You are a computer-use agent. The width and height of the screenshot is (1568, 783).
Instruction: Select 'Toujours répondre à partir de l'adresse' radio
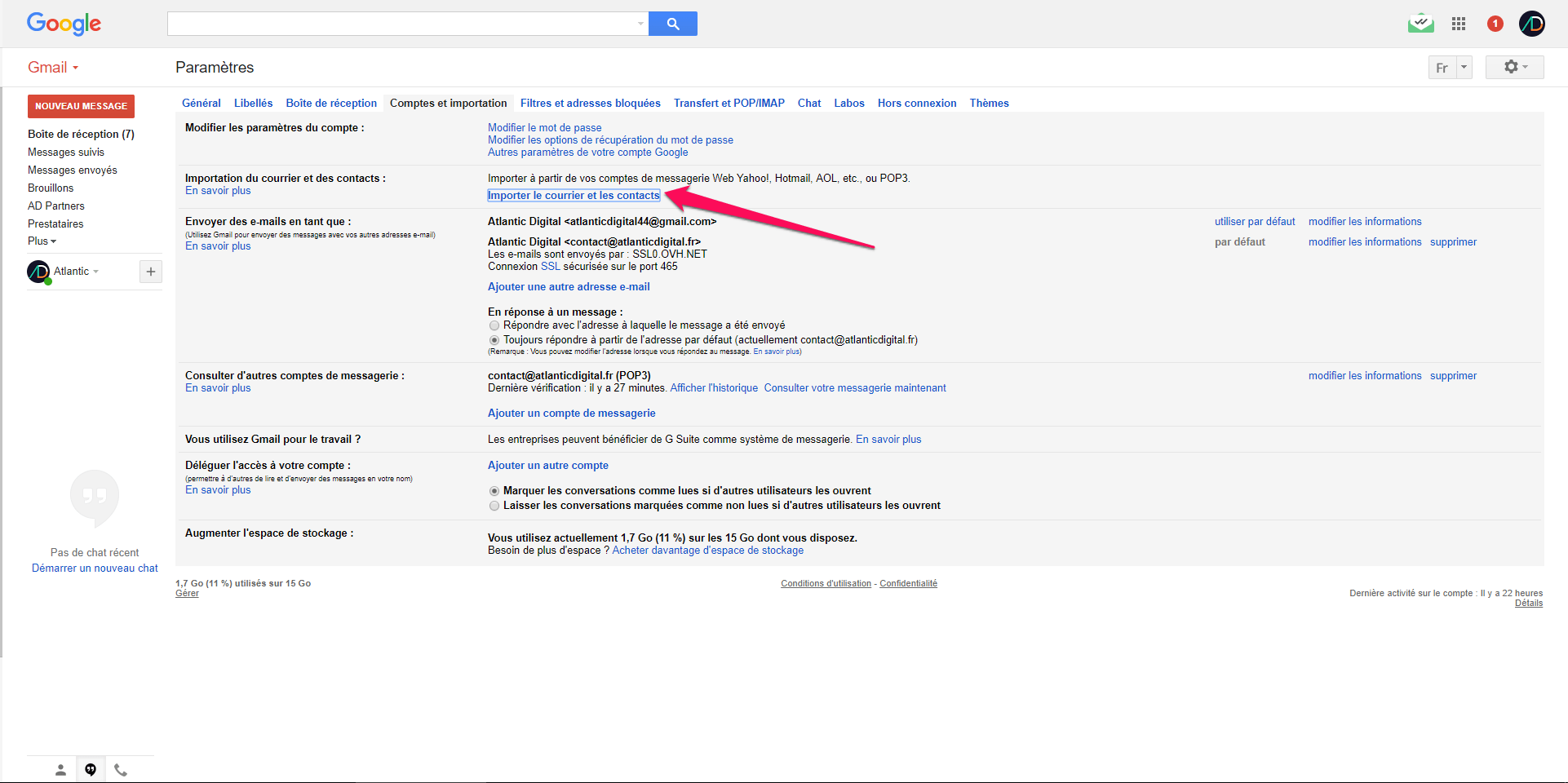pyautogui.click(x=494, y=340)
